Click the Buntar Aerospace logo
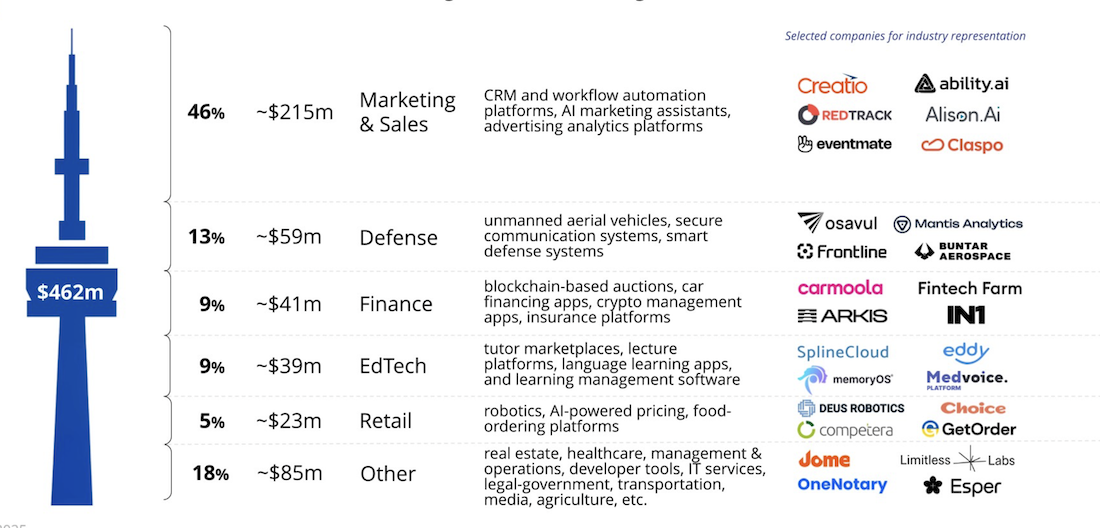The image size is (1100, 528). point(962,251)
